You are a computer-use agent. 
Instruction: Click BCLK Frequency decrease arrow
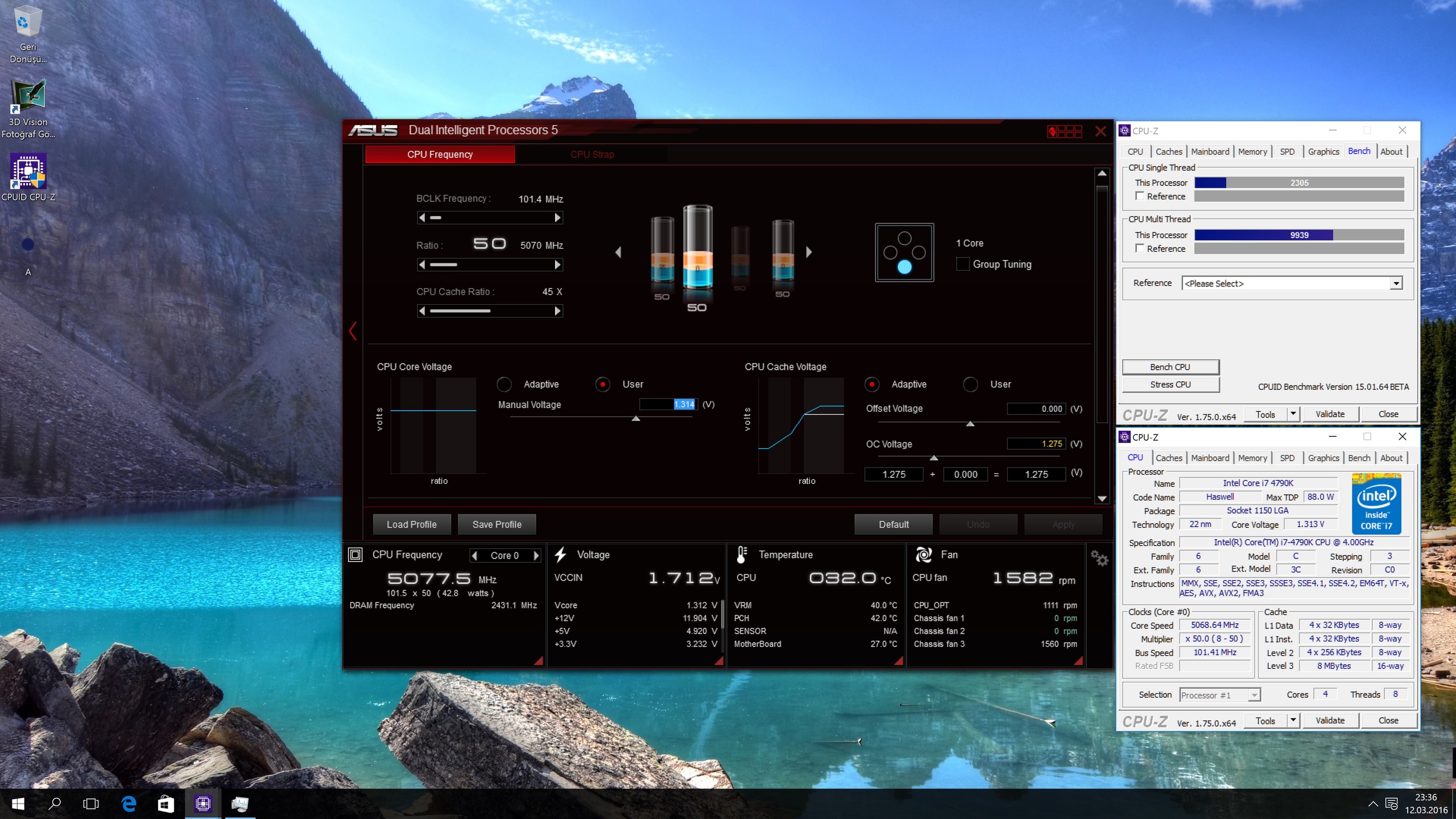point(421,218)
